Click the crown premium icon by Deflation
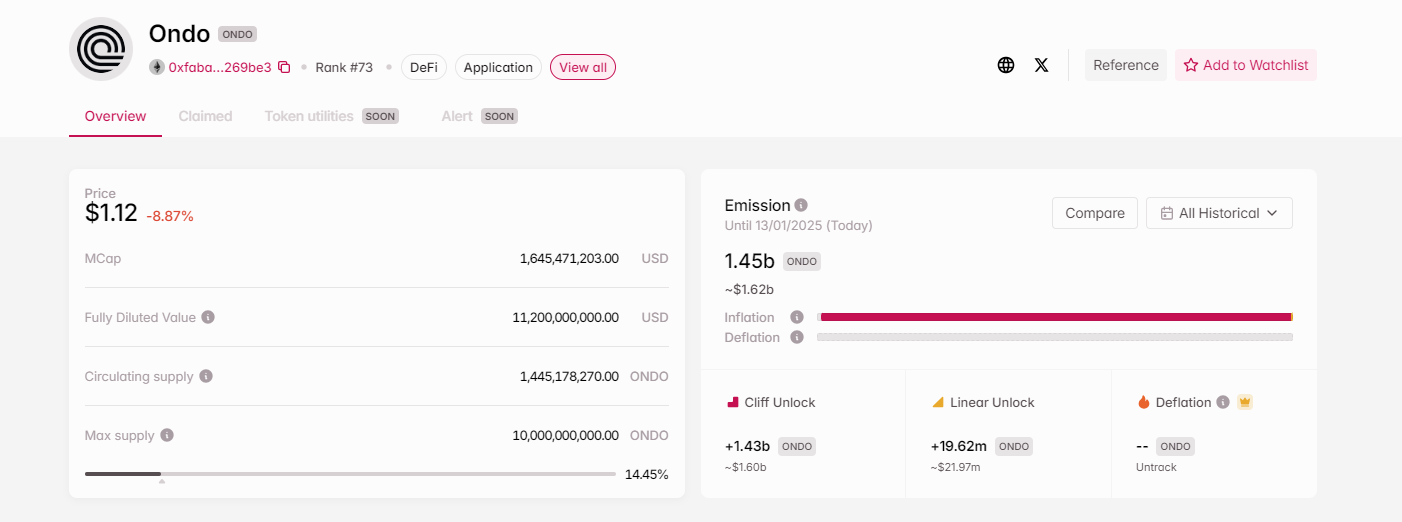 [1245, 402]
